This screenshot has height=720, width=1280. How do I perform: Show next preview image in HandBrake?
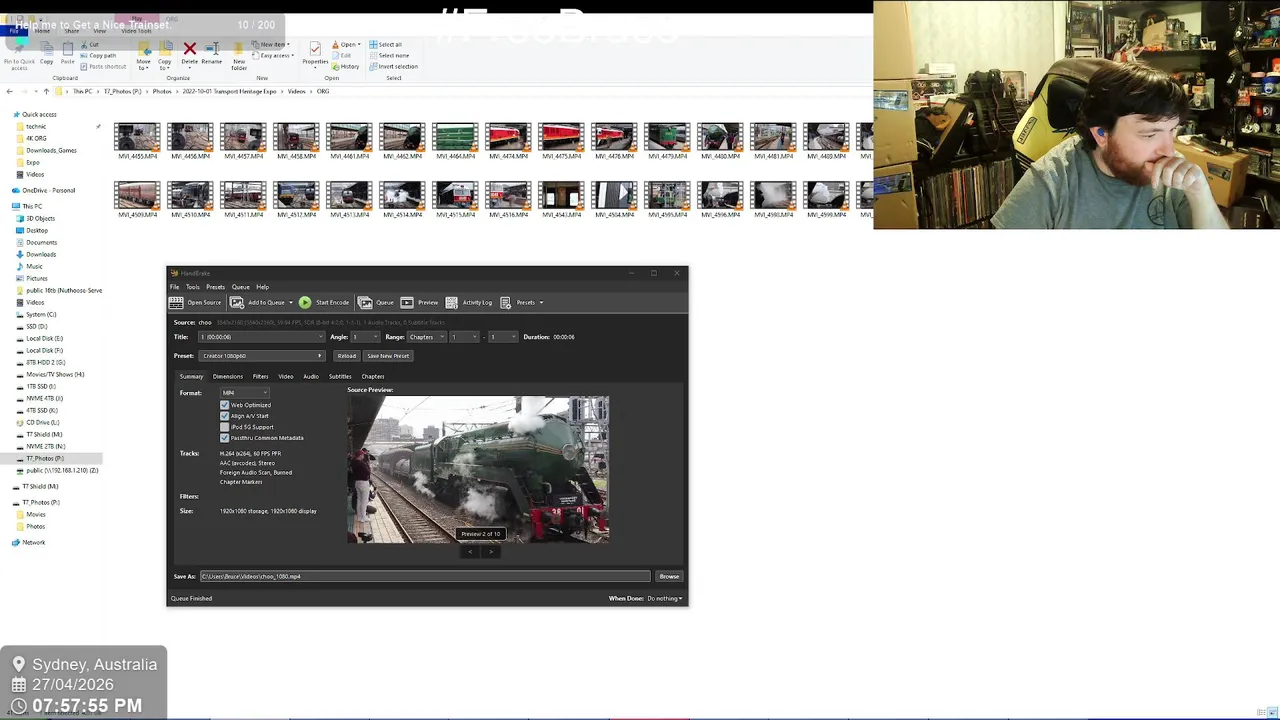pos(490,552)
